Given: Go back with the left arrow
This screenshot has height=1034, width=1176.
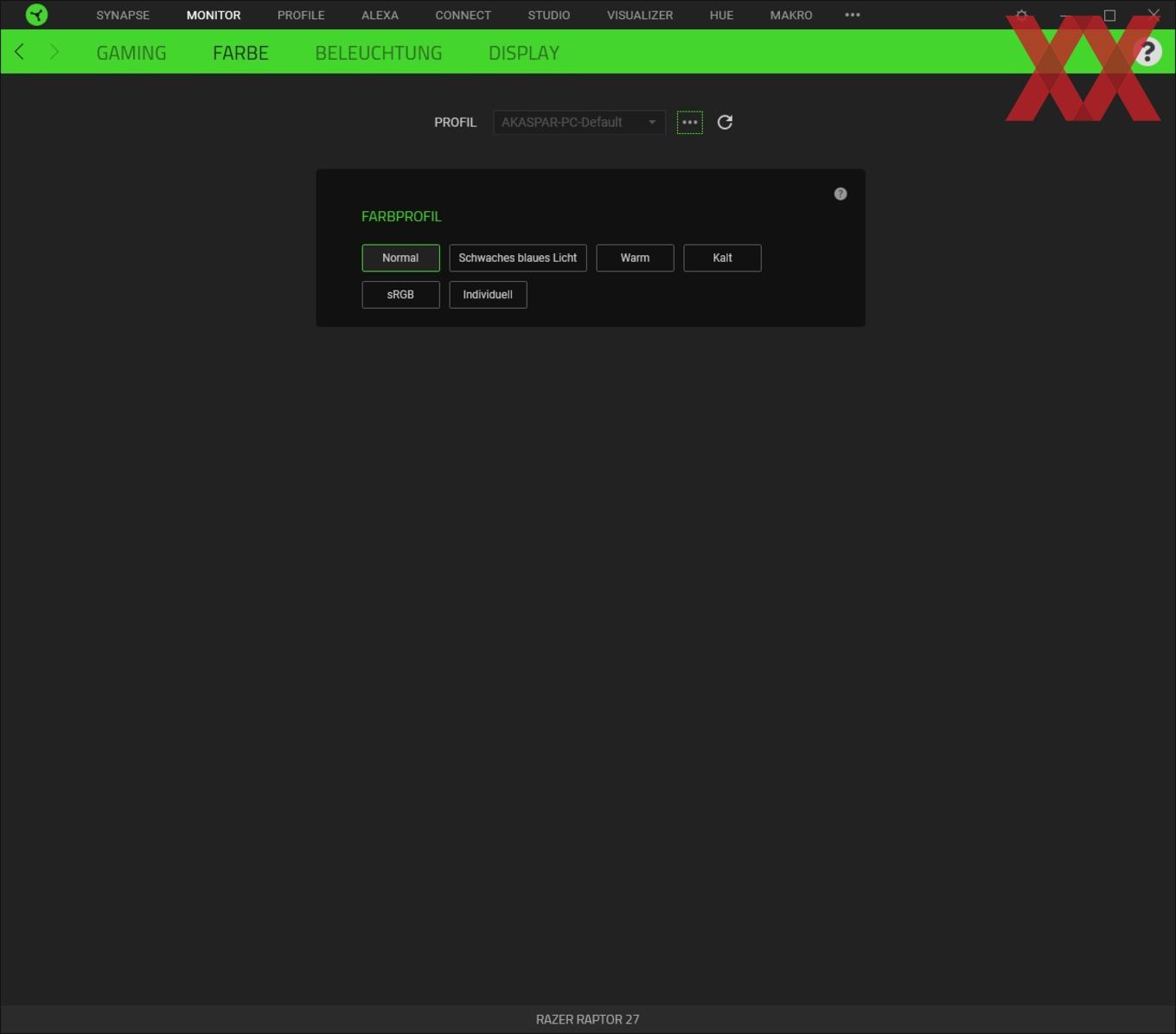Looking at the screenshot, I should click(19, 52).
